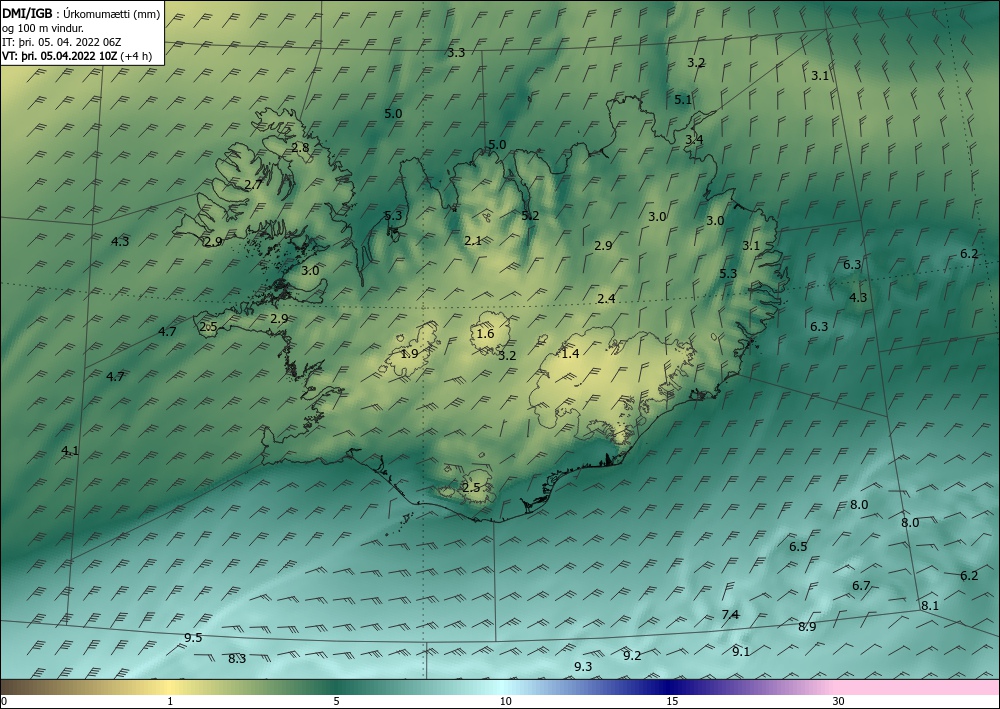The width and height of the screenshot is (1000, 709).
Task: Click the map value 2.4
Action: click(607, 298)
